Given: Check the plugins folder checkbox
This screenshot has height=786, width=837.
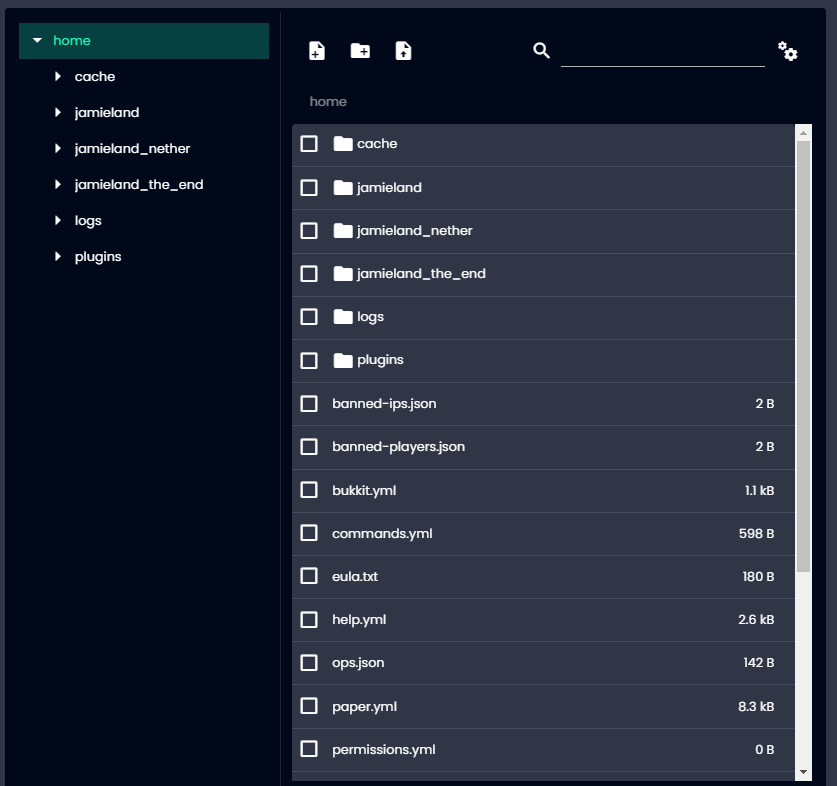Looking at the screenshot, I should (x=309, y=360).
